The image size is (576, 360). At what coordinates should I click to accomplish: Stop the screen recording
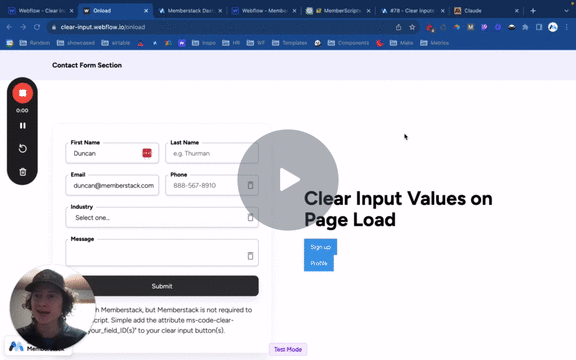(x=22, y=93)
